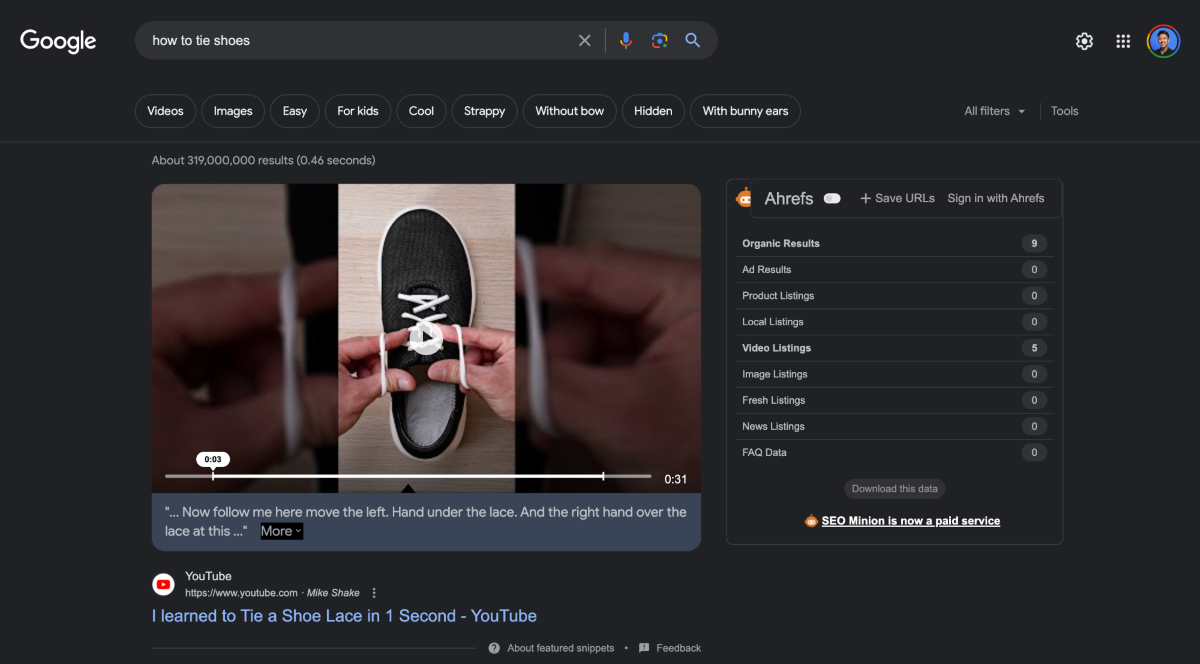
Task: Click the Video Listings row
Action: (894, 348)
